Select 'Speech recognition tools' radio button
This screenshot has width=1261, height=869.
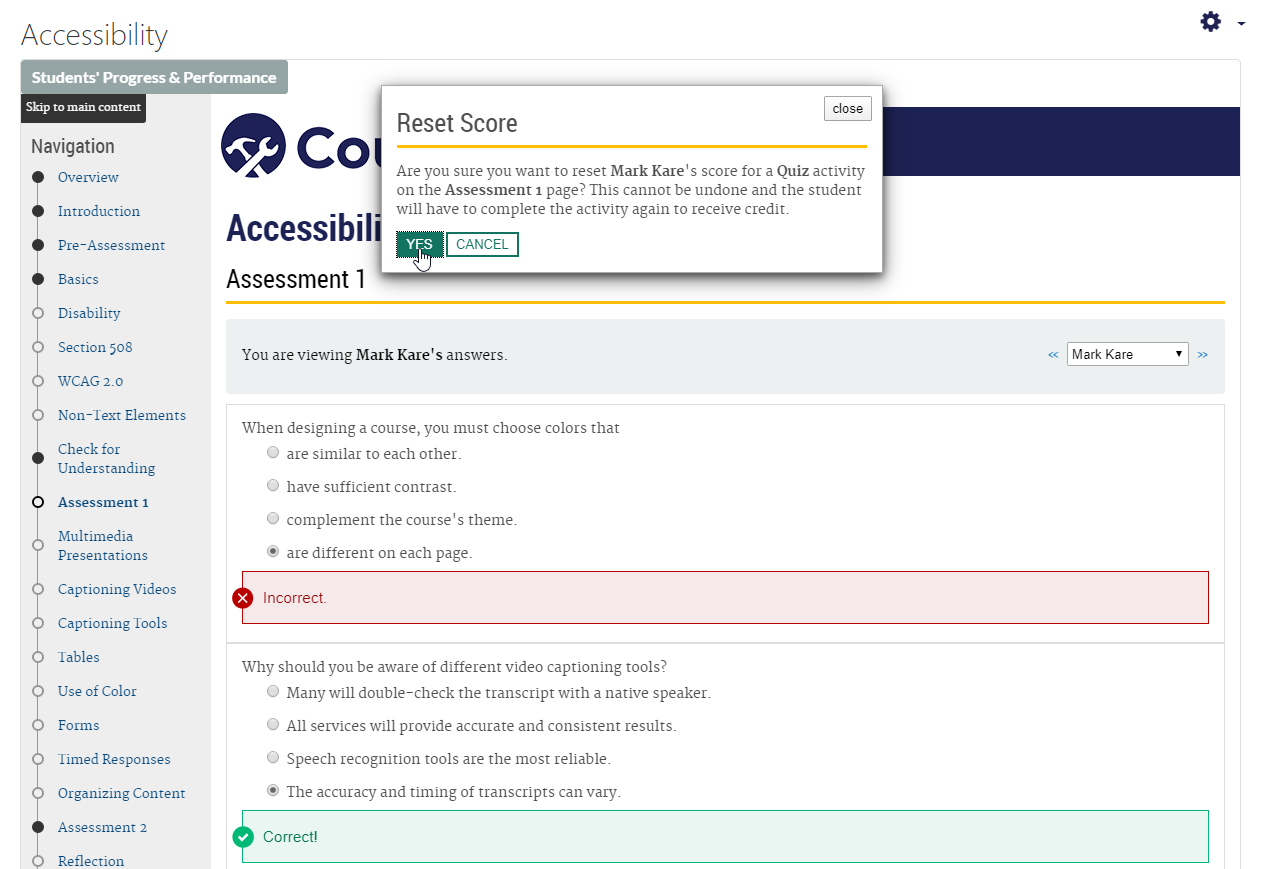coord(273,757)
